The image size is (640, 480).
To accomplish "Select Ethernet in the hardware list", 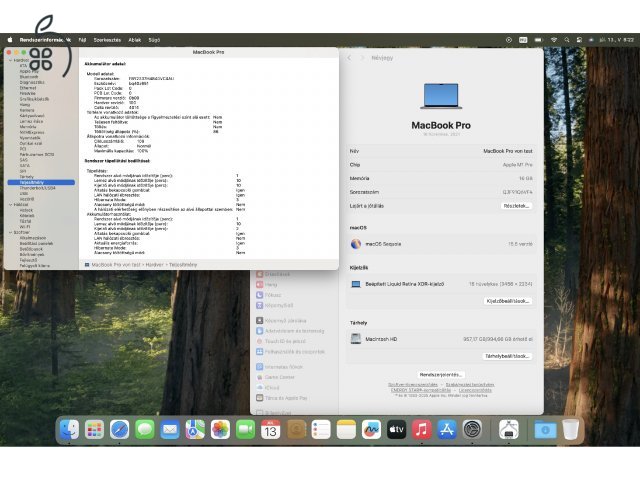I will 28,88.
